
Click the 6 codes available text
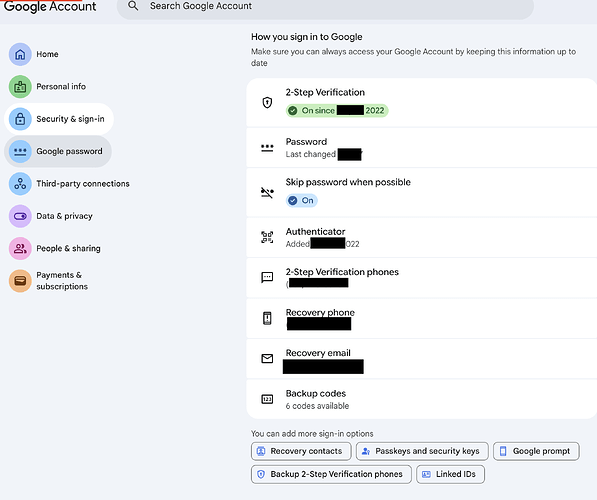pyautogui.click(x=317, y=406)
